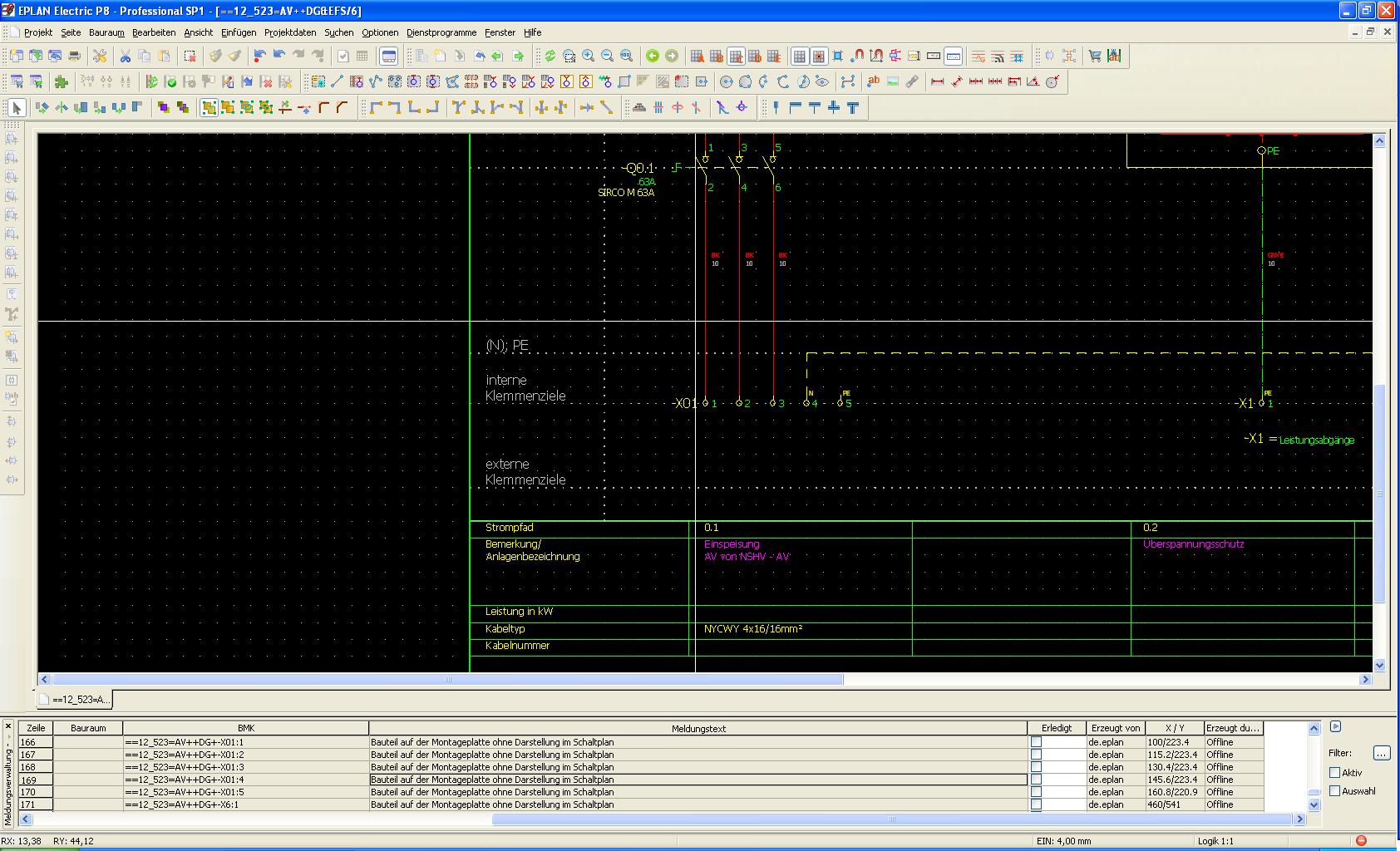Select the ==12_523=A... page tab

coord(75,700)
